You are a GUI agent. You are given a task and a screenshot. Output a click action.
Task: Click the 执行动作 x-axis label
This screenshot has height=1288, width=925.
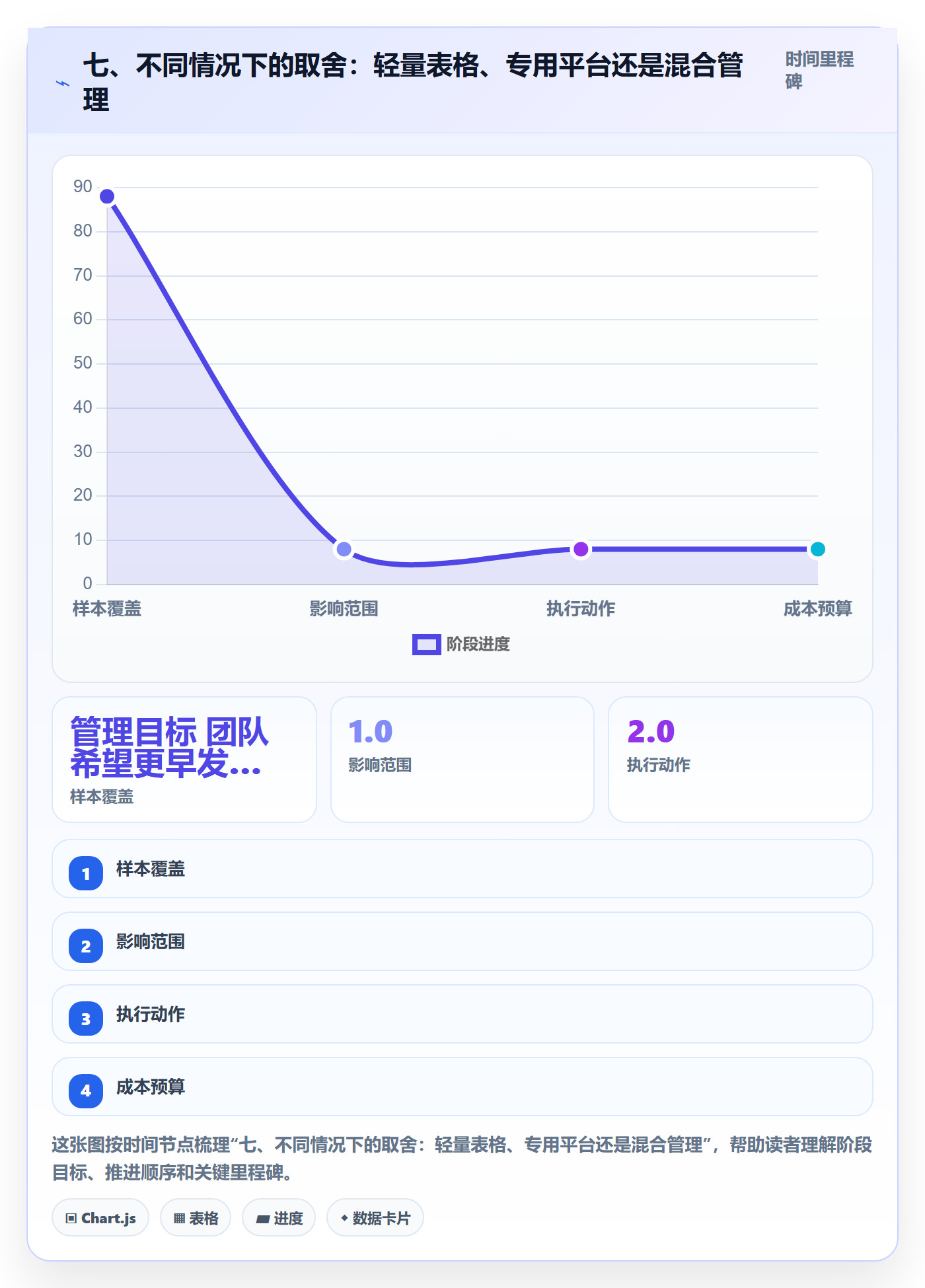(581, 608)
